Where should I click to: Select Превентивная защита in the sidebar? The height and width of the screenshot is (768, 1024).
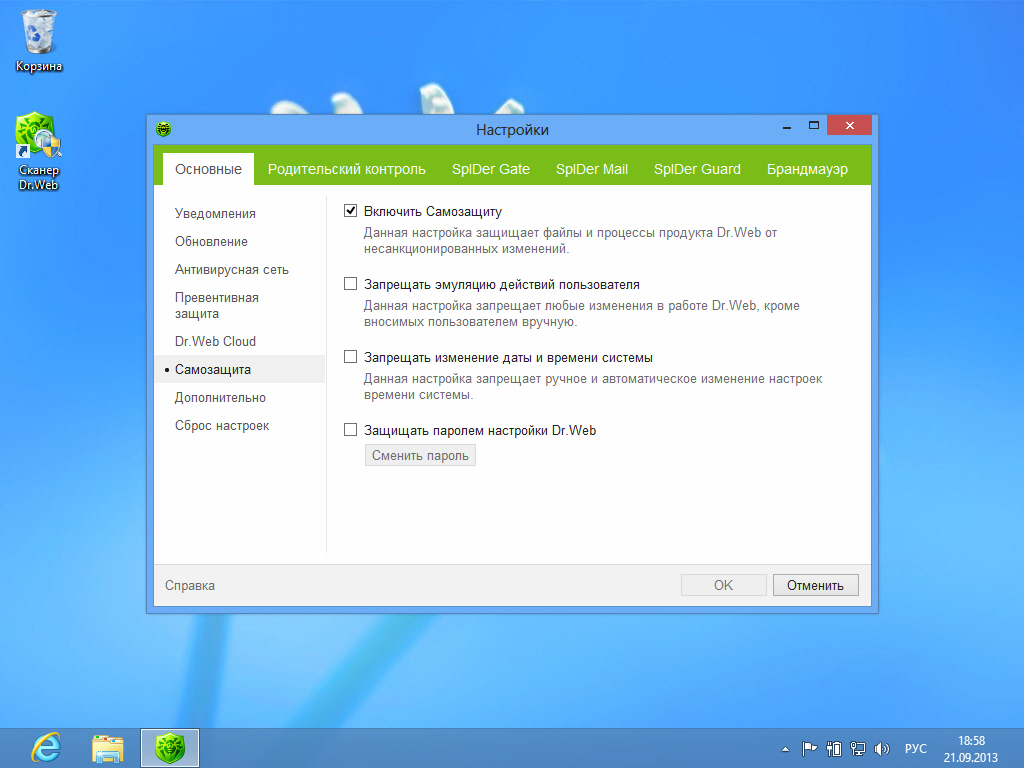[x=217, y=306]
